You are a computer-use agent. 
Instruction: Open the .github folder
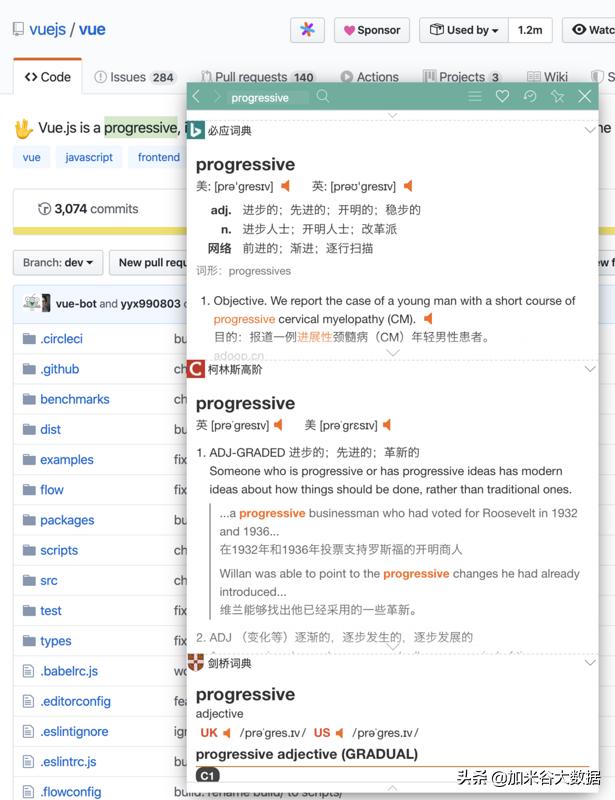(60, 369)
